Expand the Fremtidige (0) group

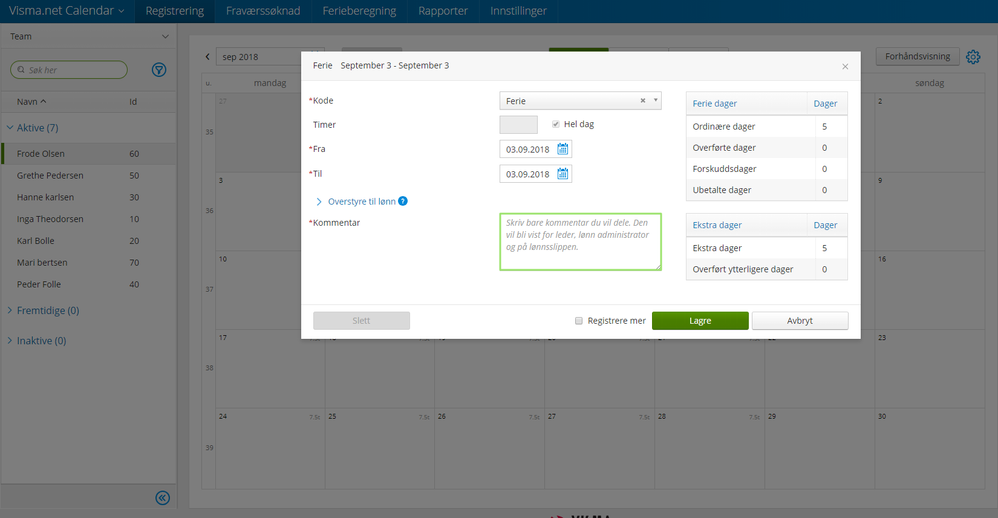43,311
